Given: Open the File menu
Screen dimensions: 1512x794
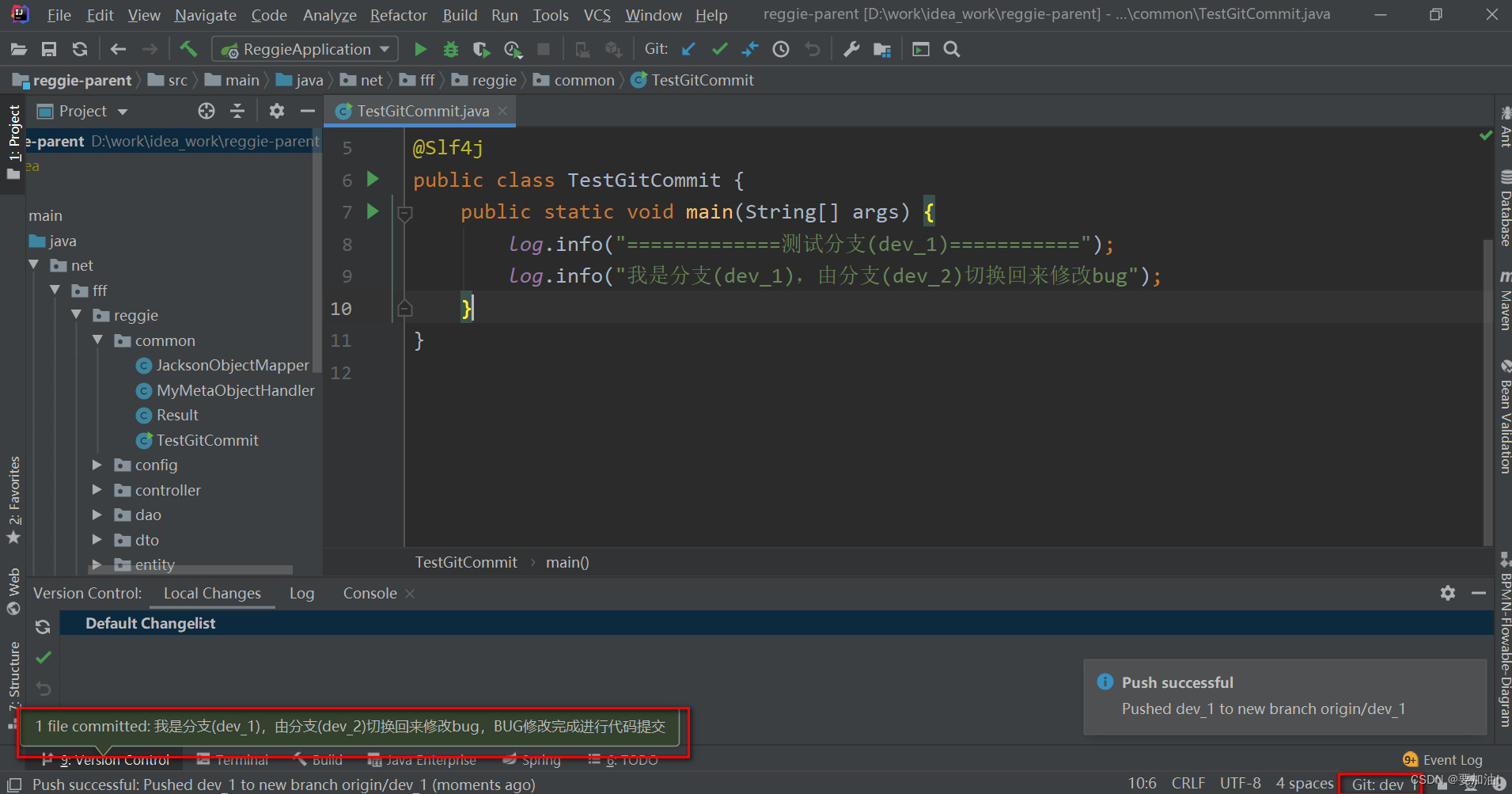Looking at the screenshot, I should click(x=59, y=15).
